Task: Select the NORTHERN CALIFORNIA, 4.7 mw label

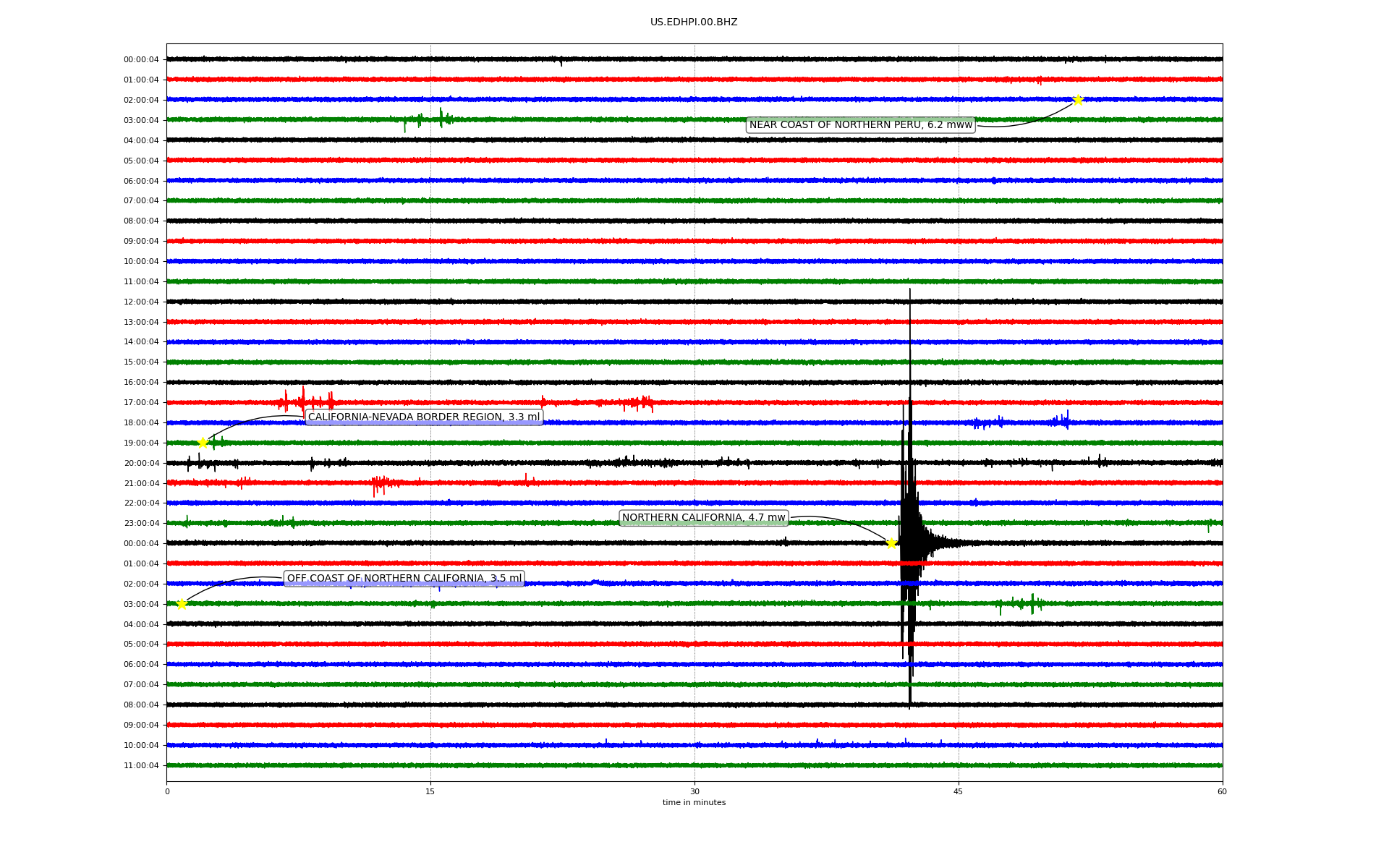Action: [703, 518]
